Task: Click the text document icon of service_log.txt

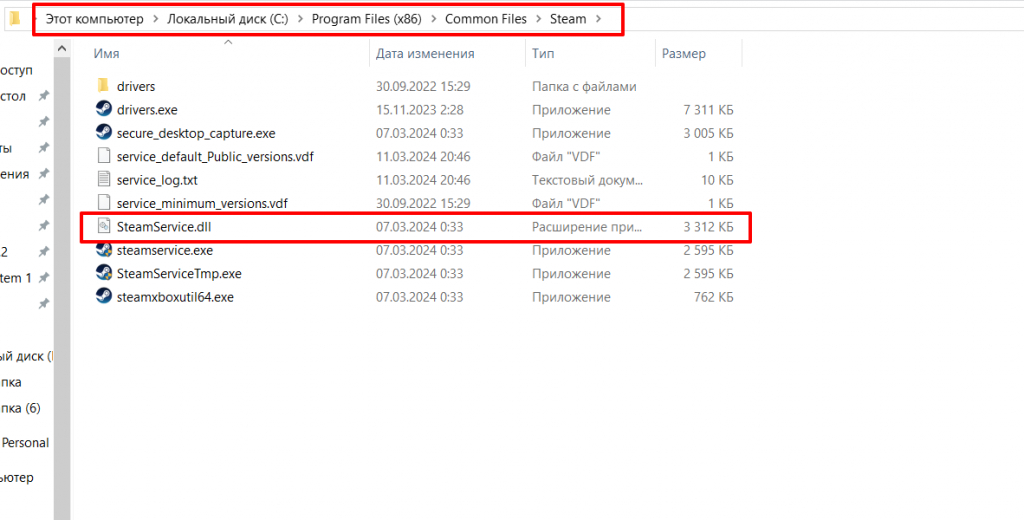Action: click(x=103, y=180)
